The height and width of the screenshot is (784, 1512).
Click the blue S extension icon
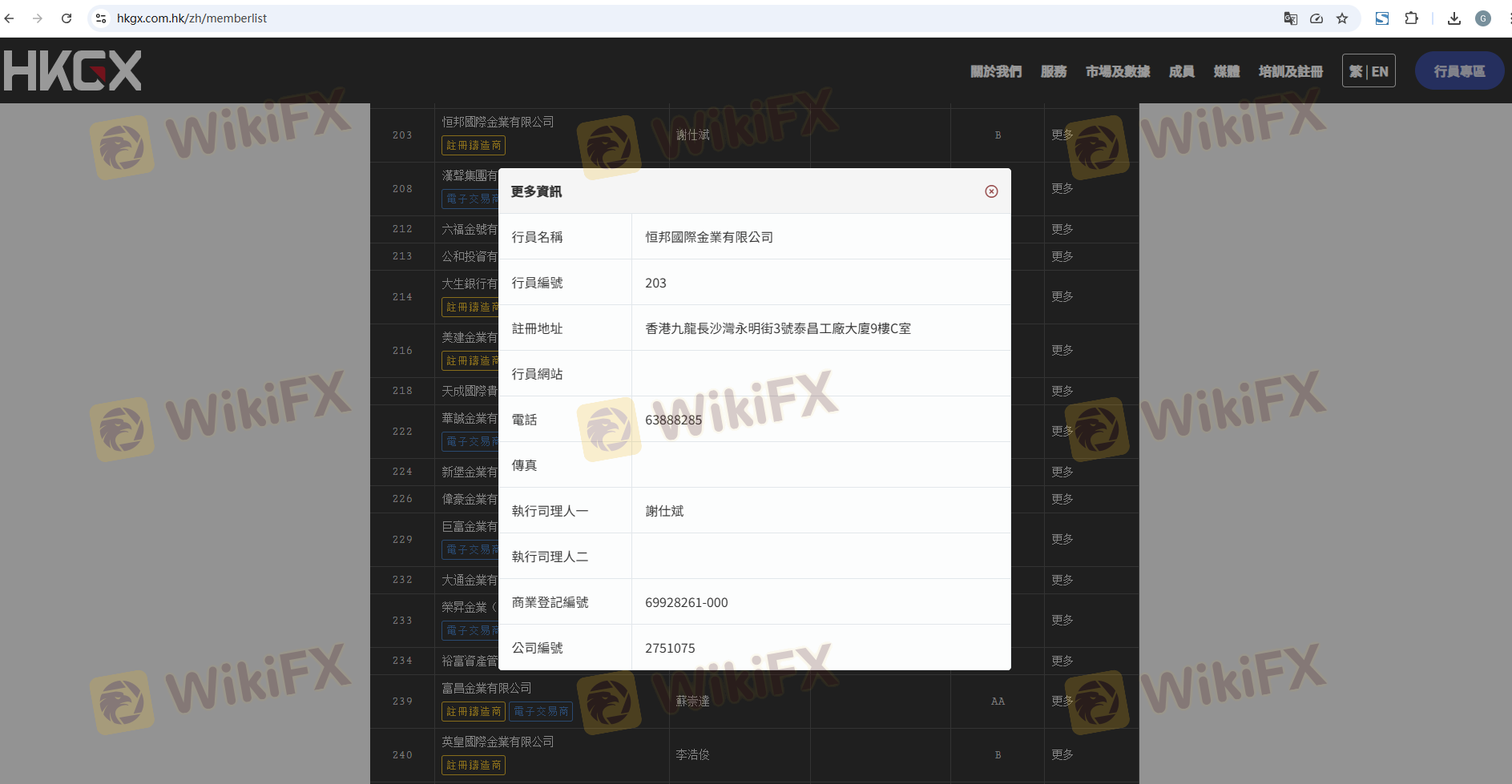tap(1382, 18)
